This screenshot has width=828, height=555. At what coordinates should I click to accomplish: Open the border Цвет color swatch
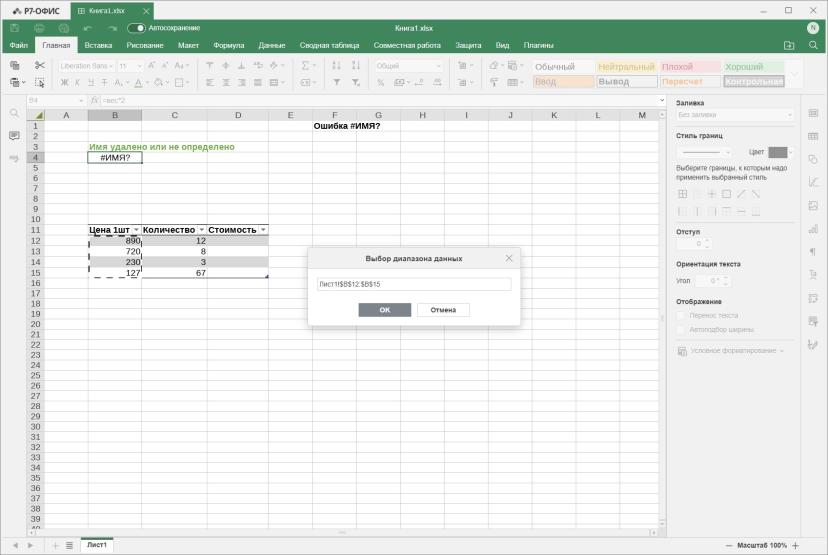click(x=780, y=152)
